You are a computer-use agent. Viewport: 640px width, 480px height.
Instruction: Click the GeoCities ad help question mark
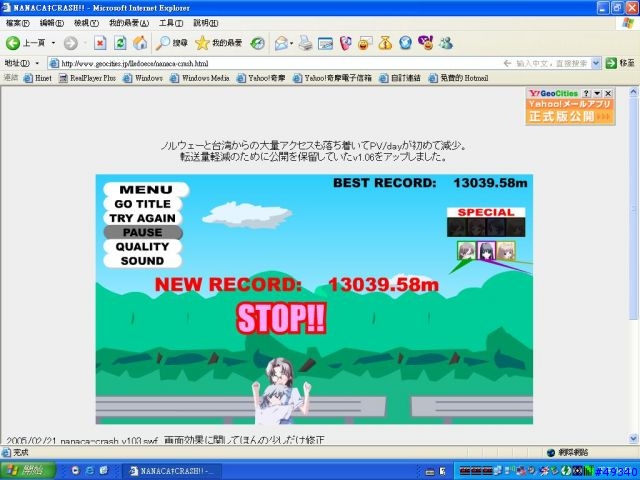pos(586,93)
